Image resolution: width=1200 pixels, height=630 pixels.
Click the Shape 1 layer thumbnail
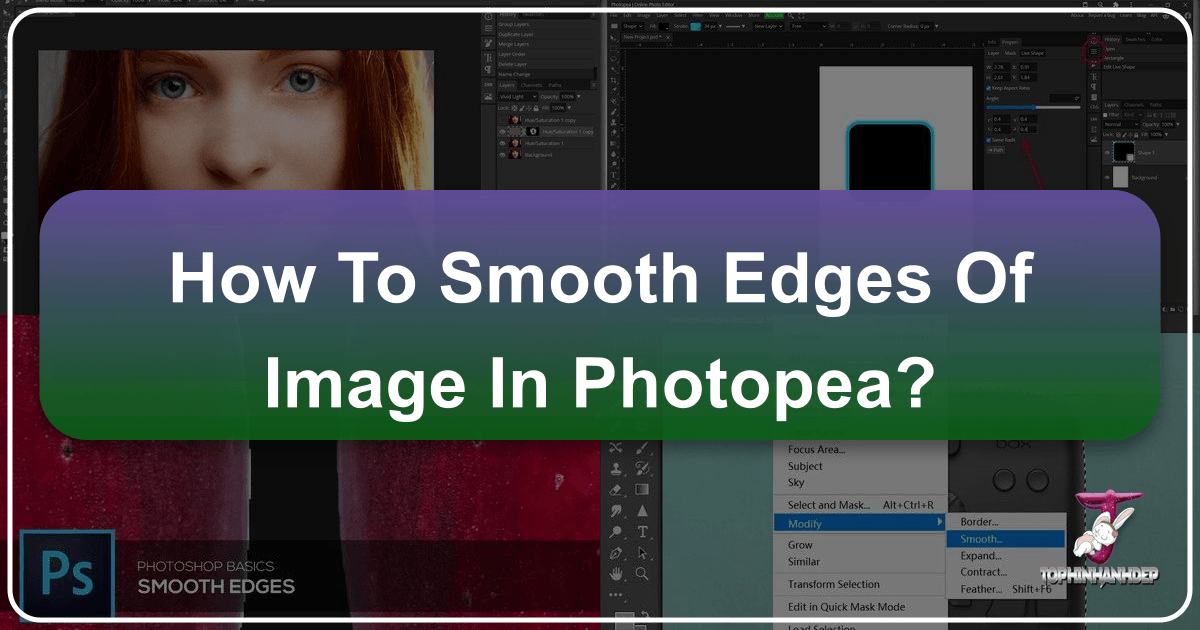(x=1123, y=152)
